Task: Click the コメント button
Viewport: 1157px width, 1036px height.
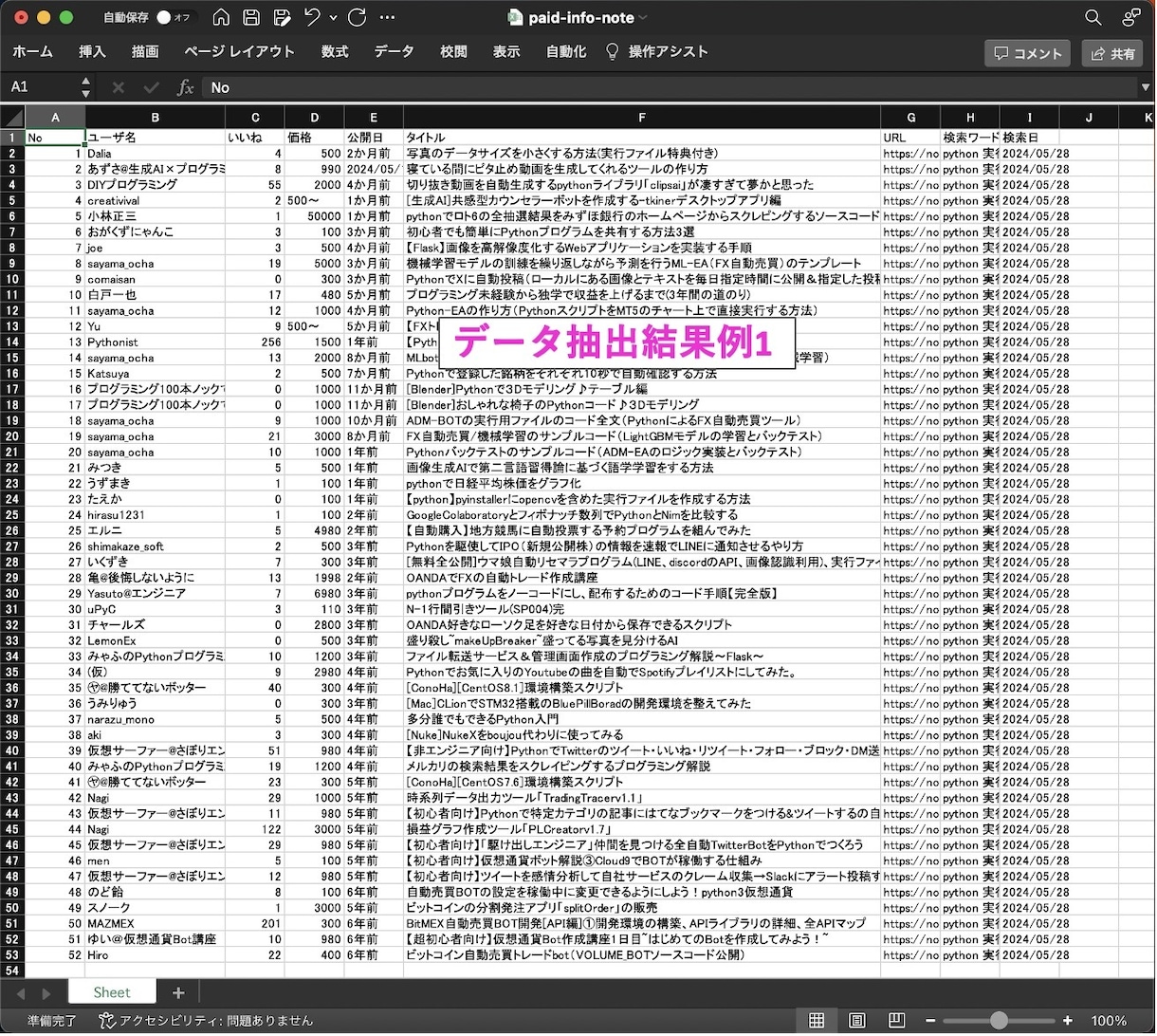Action: coord(1028,53)
